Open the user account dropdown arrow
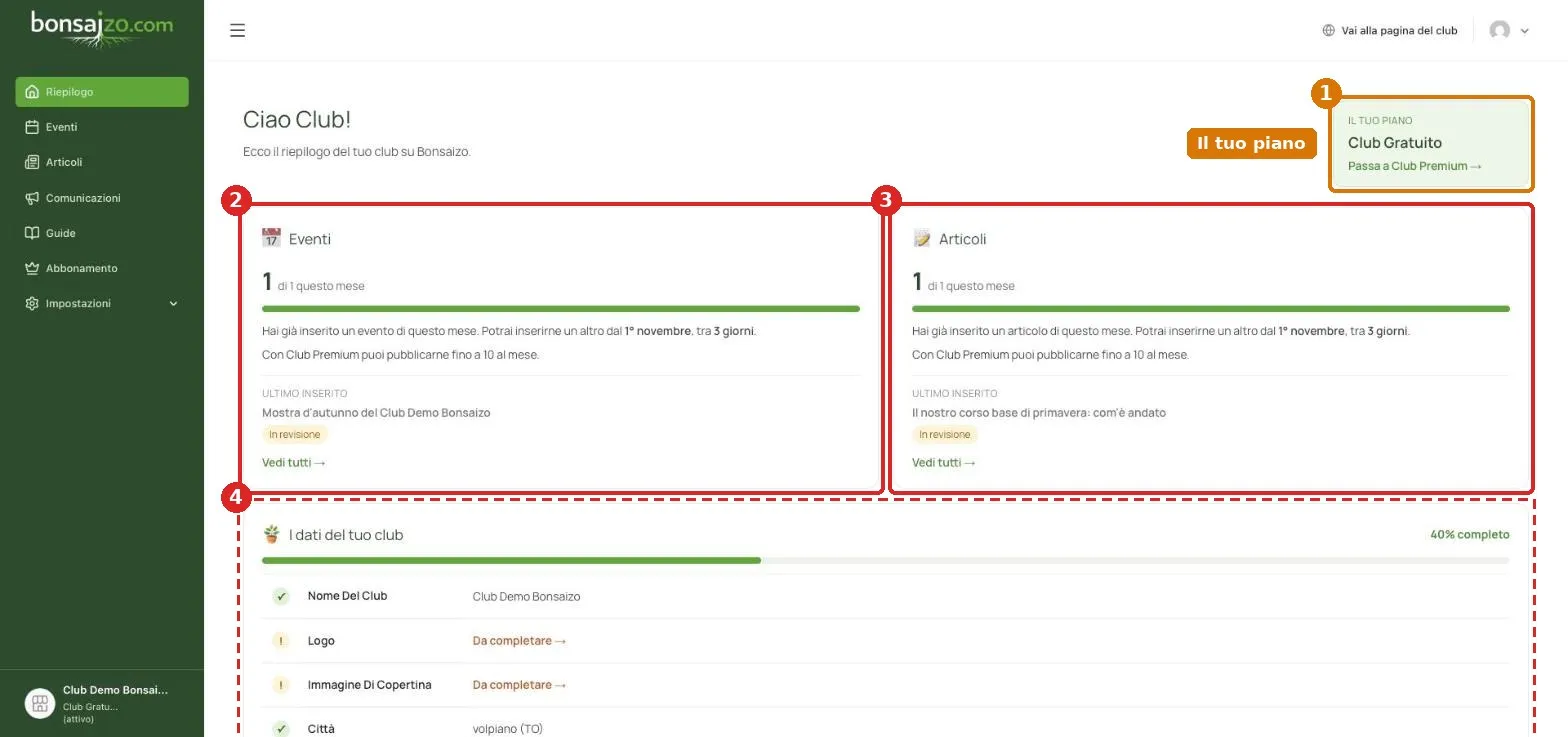 (x=1525, y=31)
